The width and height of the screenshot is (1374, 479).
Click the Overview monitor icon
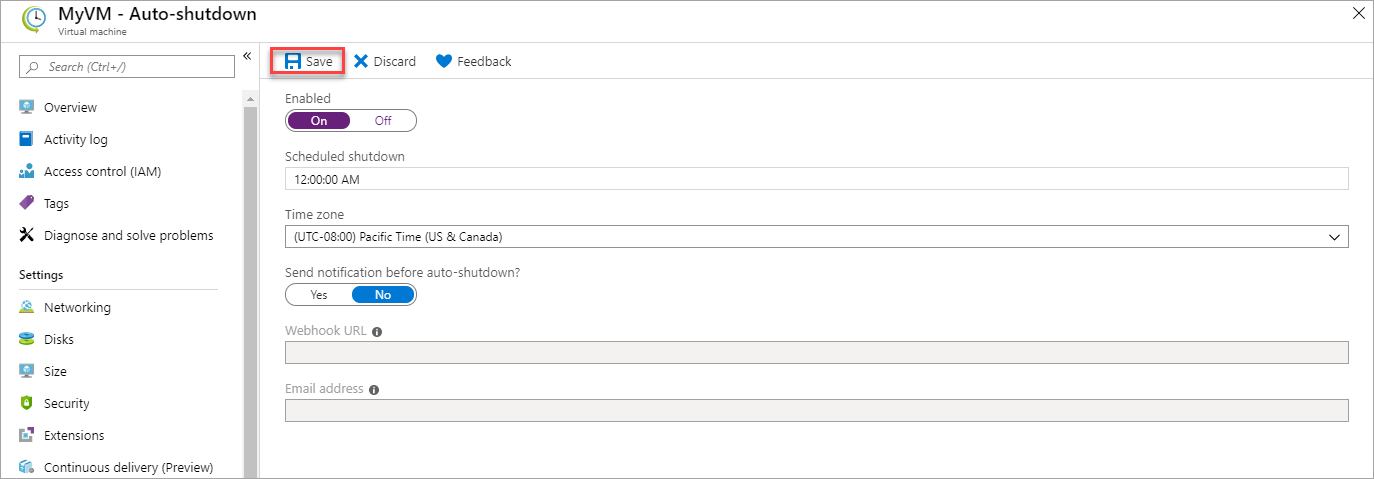(x=27, y=107)
